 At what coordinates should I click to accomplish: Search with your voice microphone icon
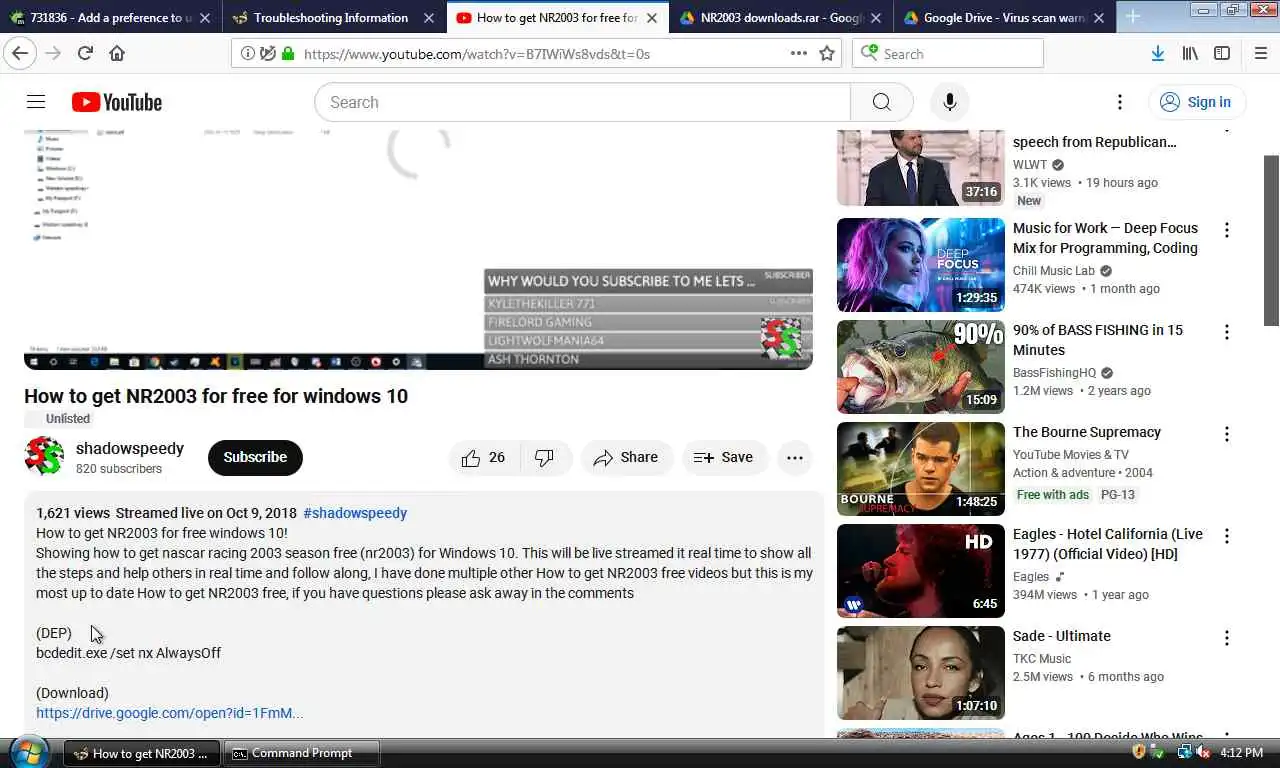pyautogui.click(x=950, y=102)
